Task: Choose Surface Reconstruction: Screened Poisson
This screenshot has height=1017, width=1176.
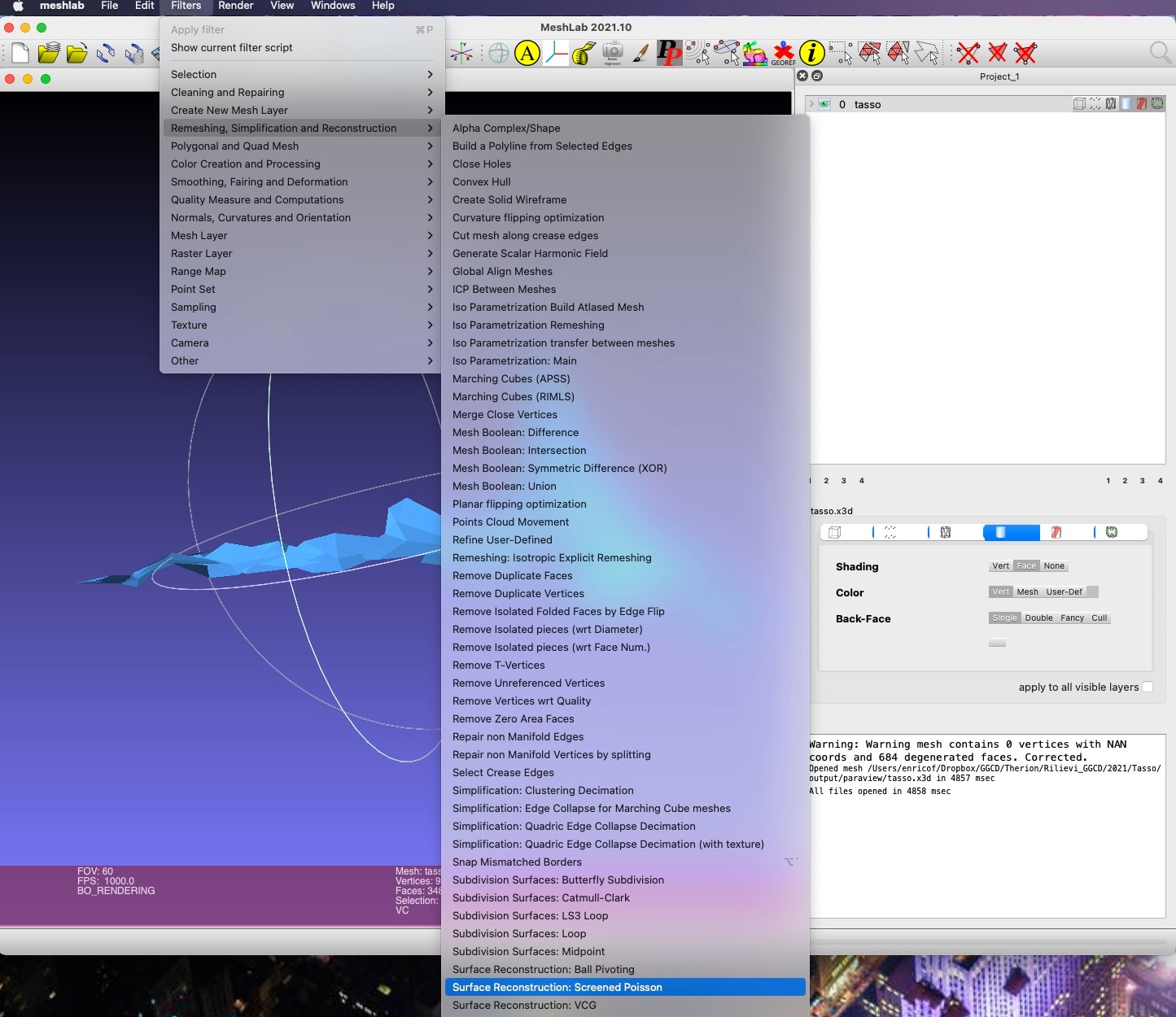Action: [x=625, y=987]
